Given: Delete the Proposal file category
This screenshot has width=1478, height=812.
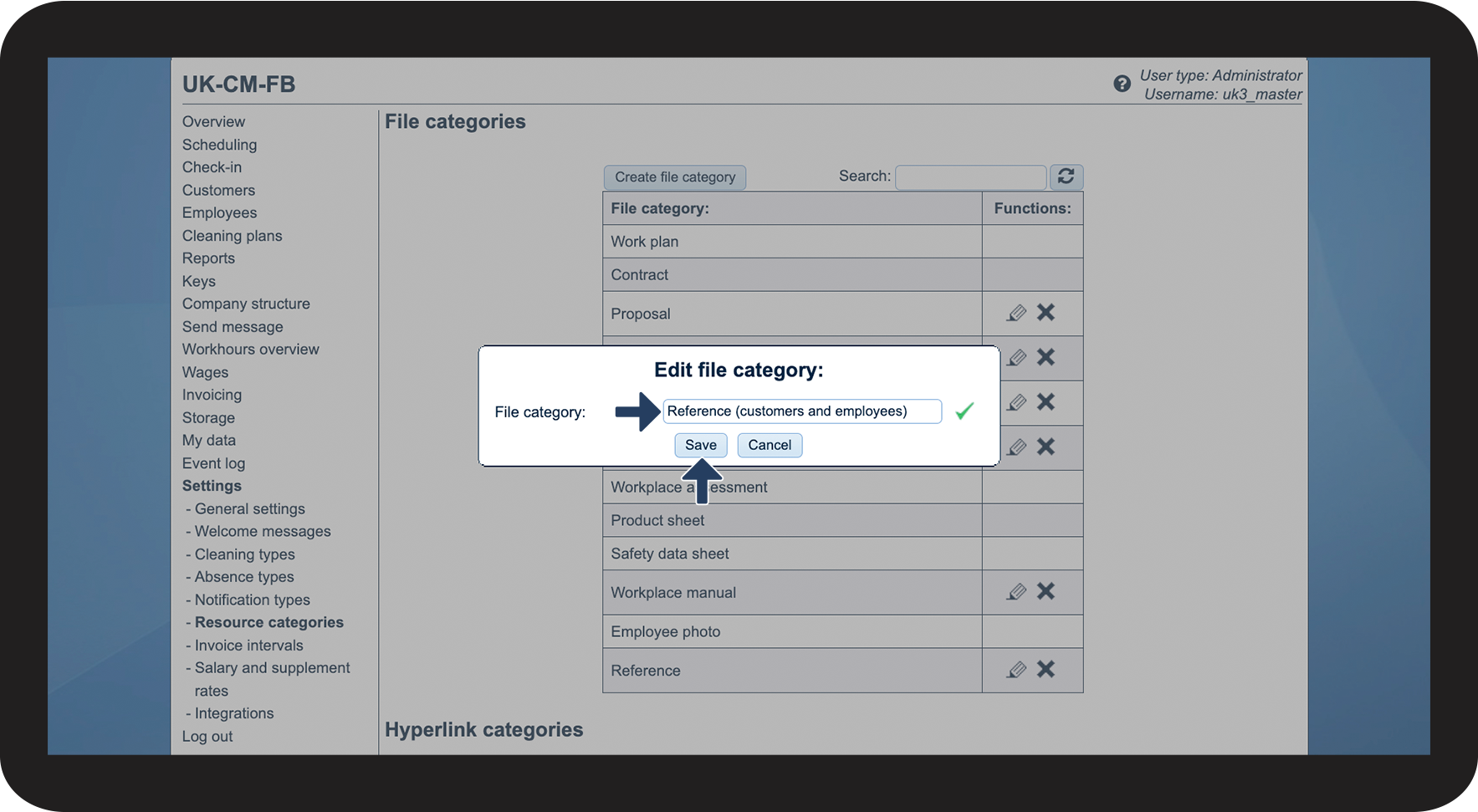Looking at the screenshot, I should tap(1046, 313).
